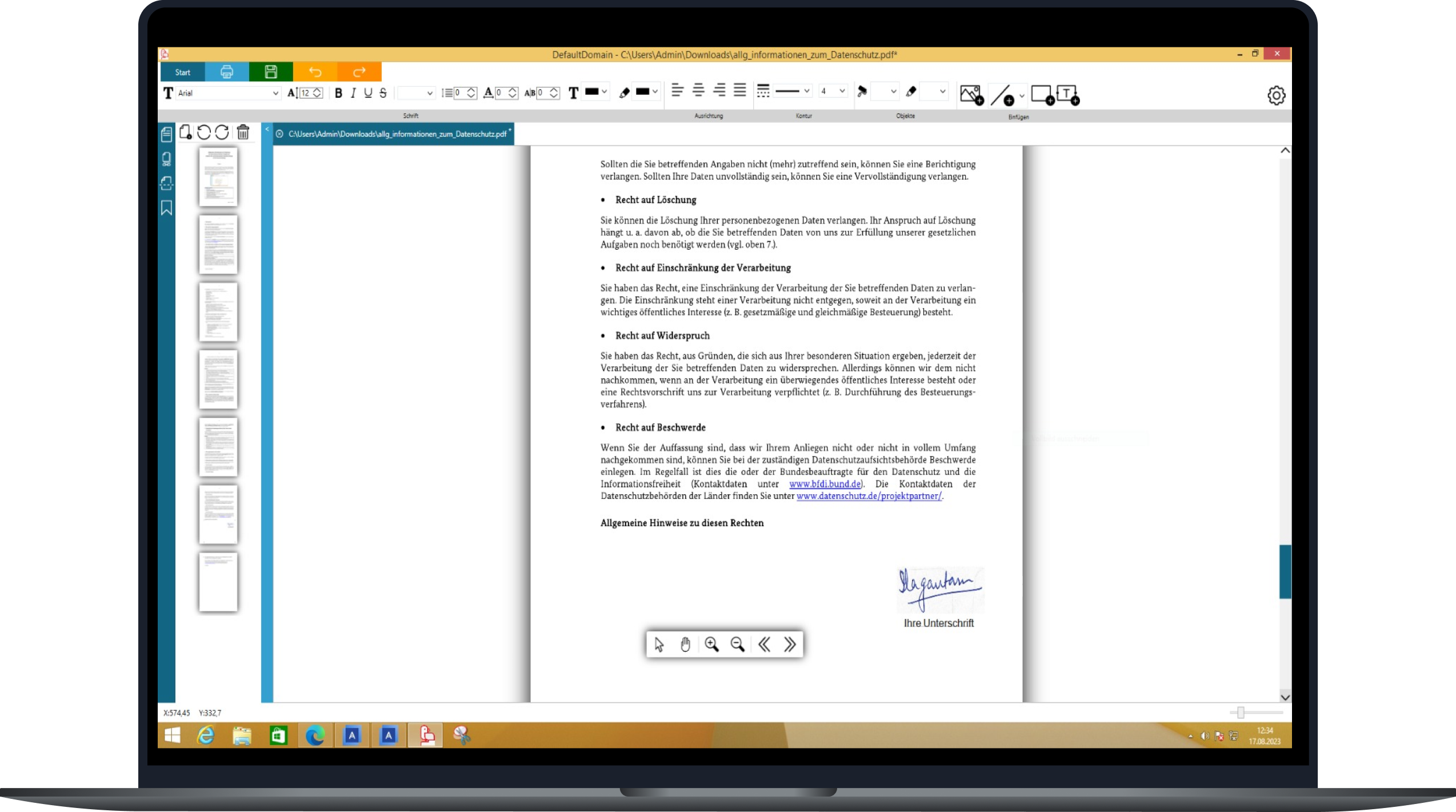This screenshot has height=812, width=1456.
Task: Select the second page thumbnail
Action: pyautogui.click(x=218, y=245)
